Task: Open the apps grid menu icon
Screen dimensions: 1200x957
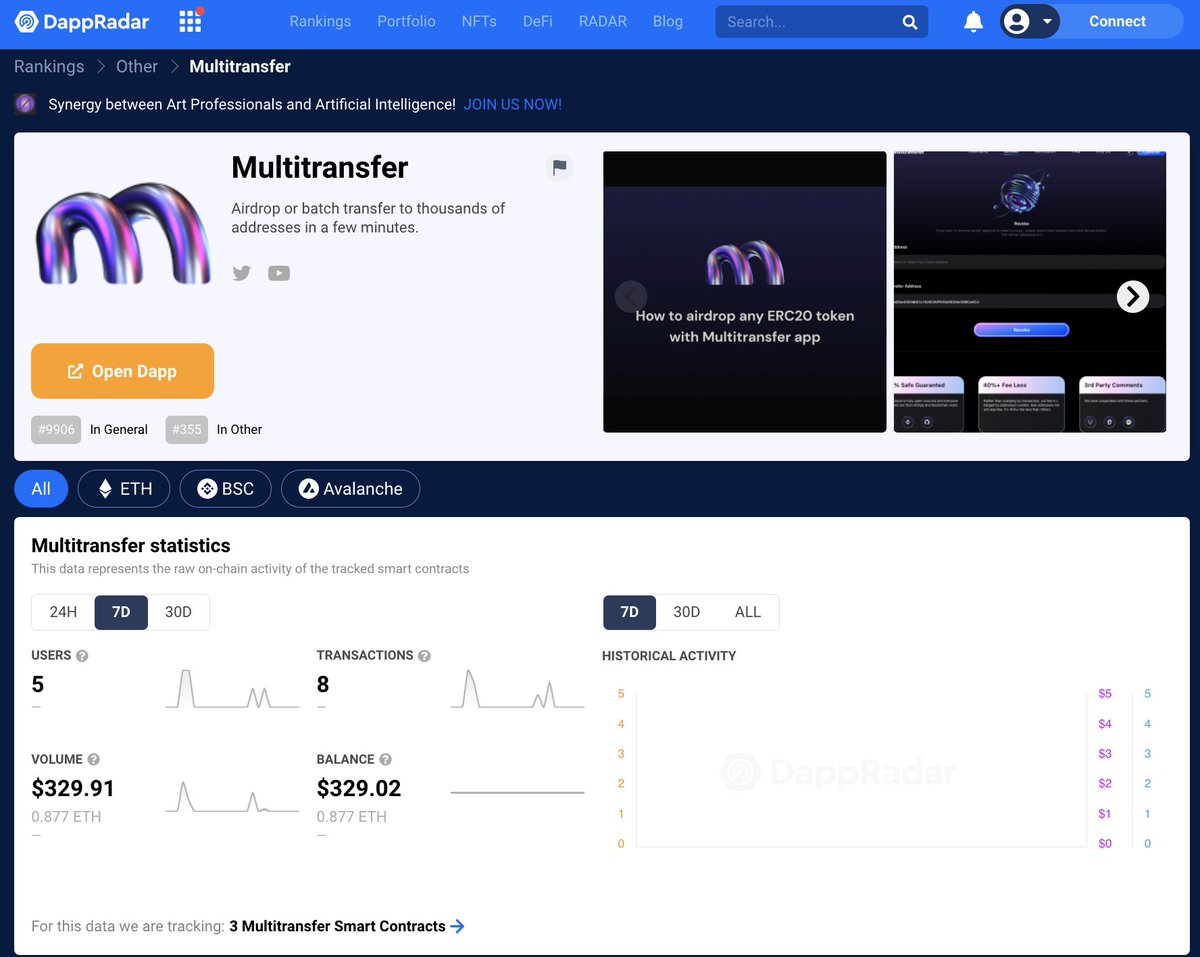Action: click(190, 21)
